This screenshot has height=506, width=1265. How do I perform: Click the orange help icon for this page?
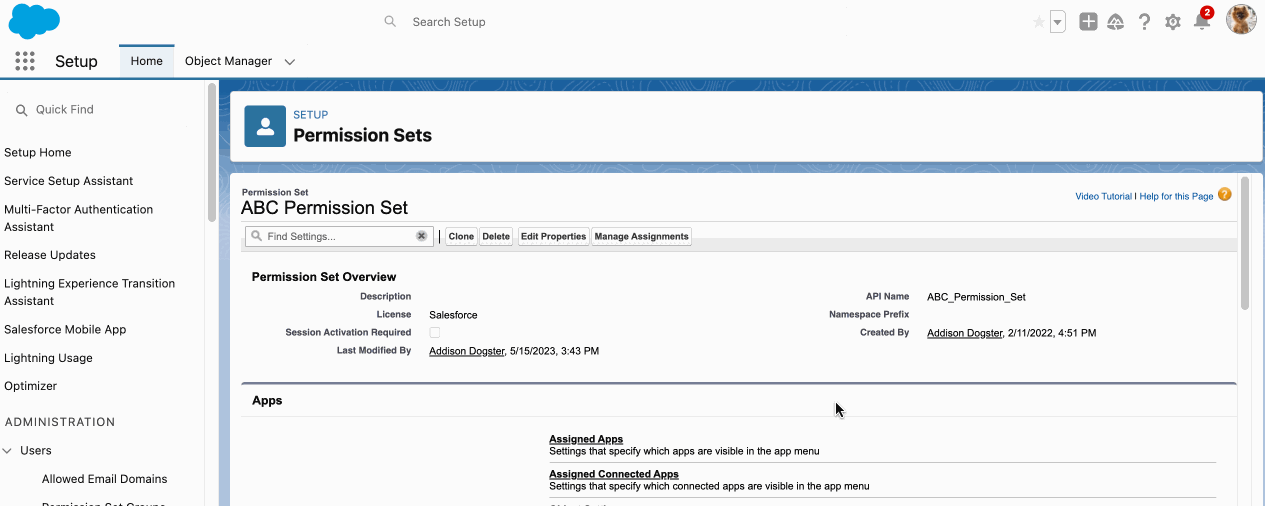pyautogui.click(x=1225, y=195)
